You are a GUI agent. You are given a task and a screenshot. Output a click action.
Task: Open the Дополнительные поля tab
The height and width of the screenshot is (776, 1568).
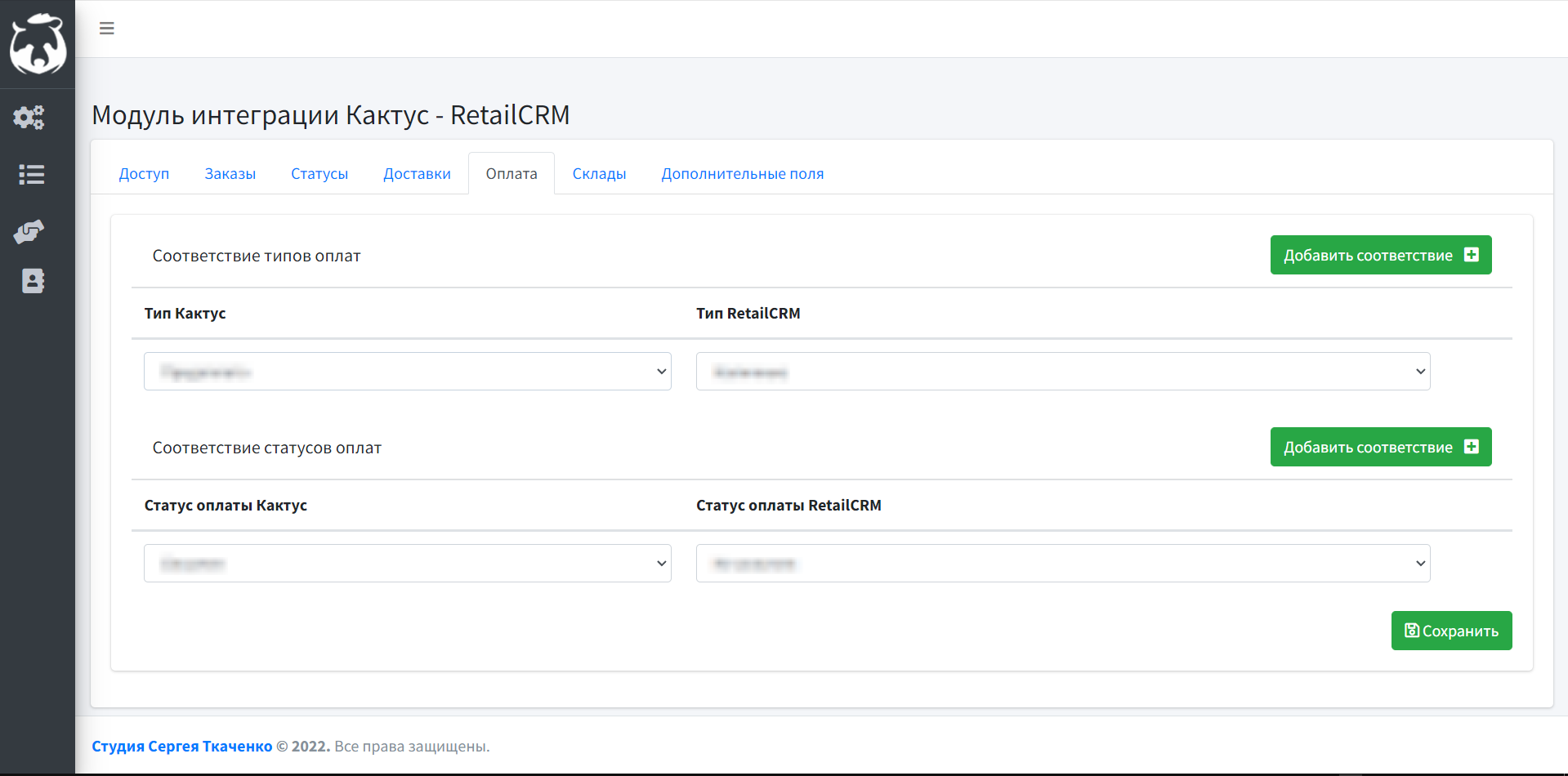click(x=743, y=174)
